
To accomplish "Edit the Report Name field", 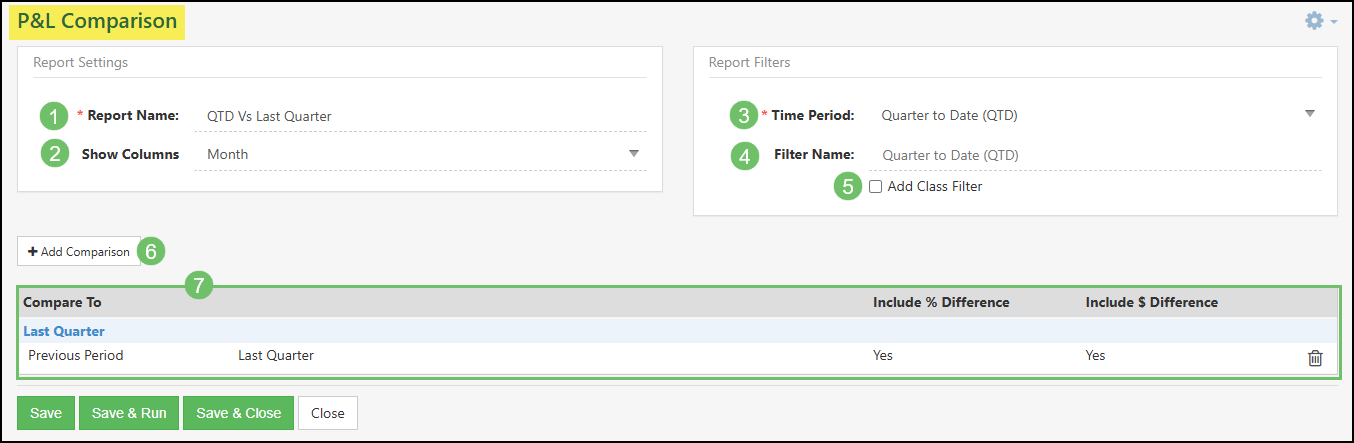I will coord(420,116).
